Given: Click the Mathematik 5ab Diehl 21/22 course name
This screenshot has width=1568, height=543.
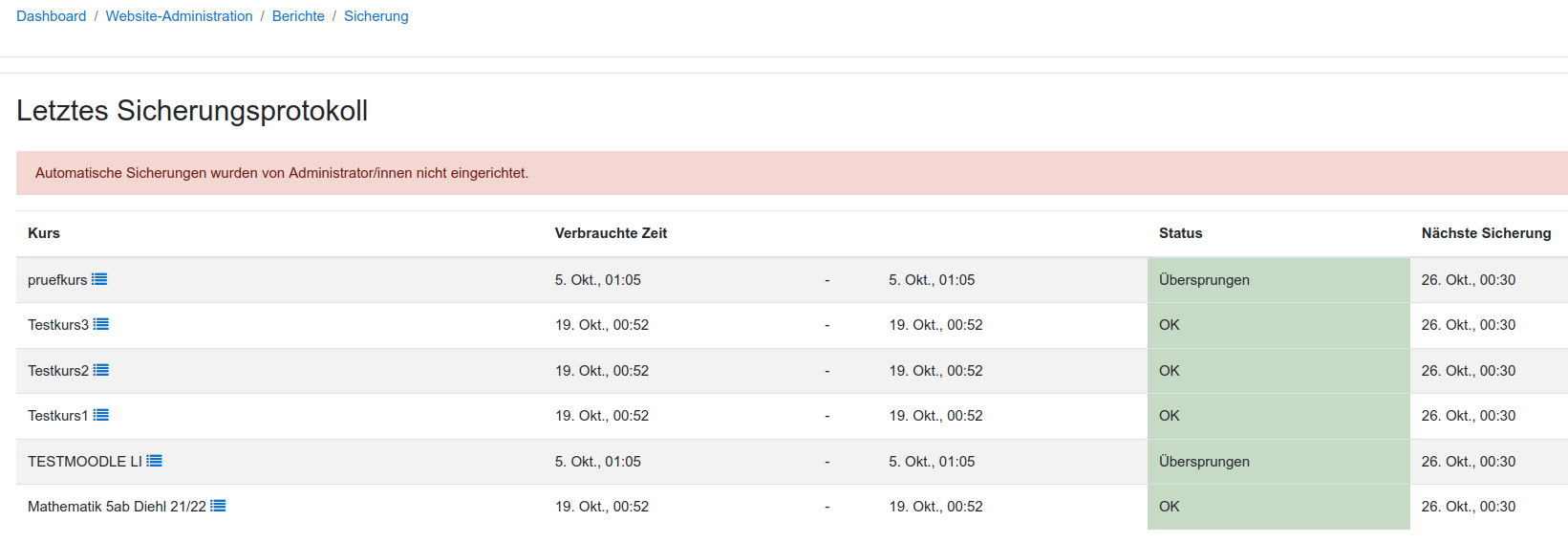Looking at the screenshot, I should coord(117,507).
